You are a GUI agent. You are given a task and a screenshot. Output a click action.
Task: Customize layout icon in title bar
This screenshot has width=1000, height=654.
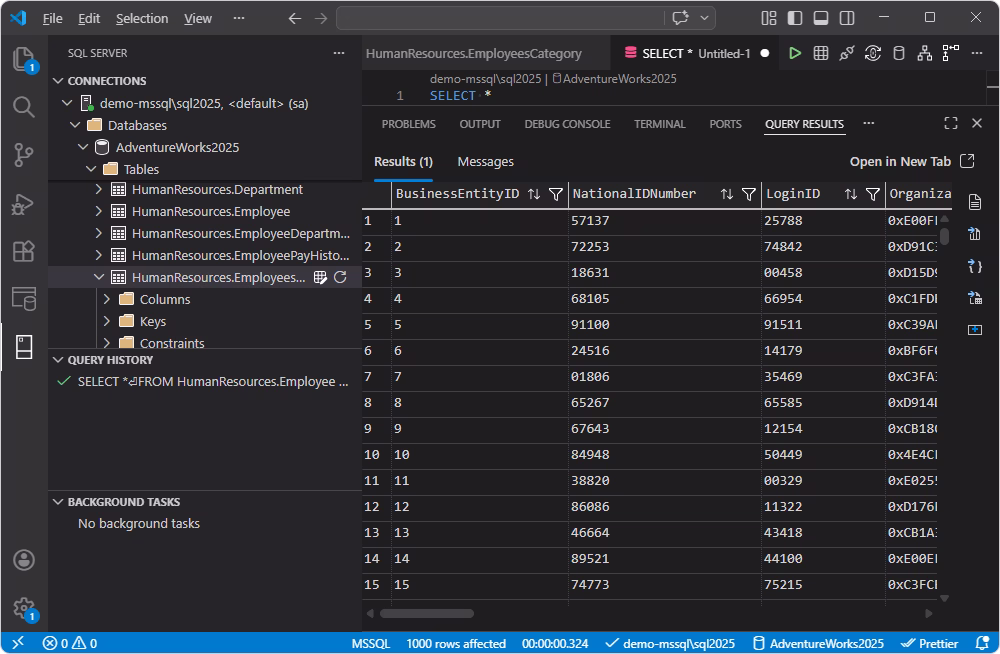[768, 18]
